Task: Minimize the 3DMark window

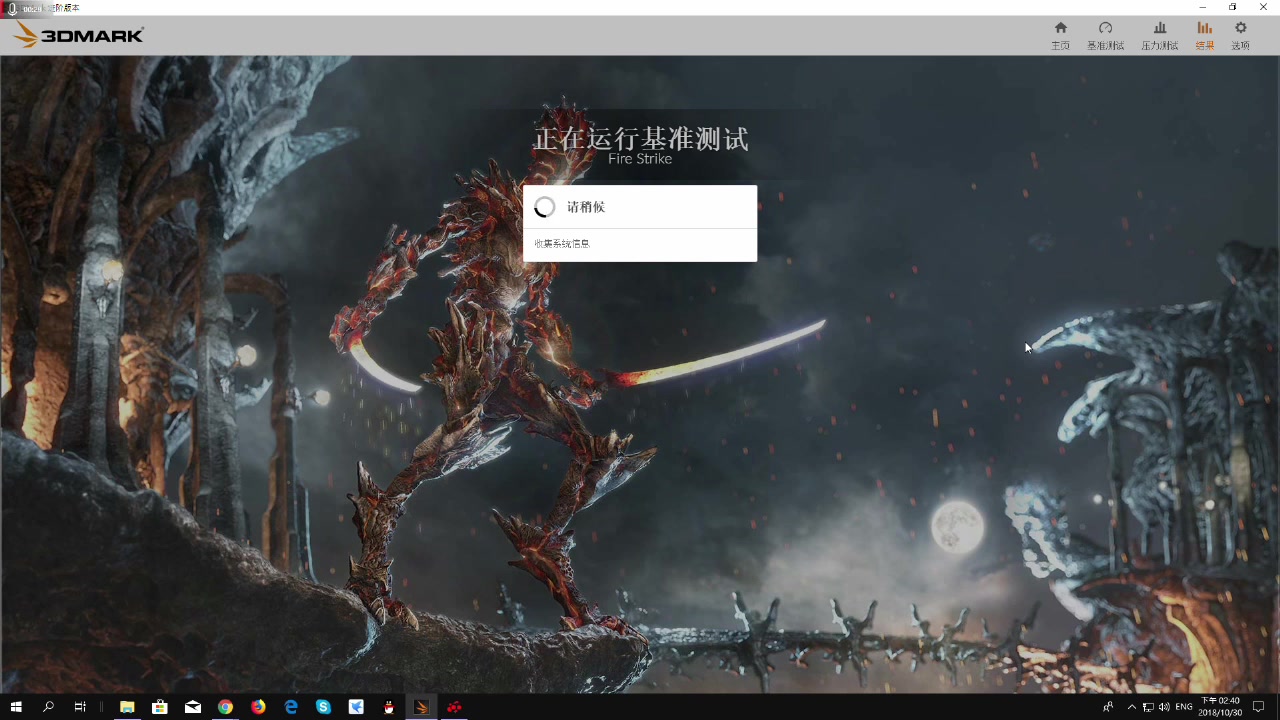Action: coord(1202,7)
